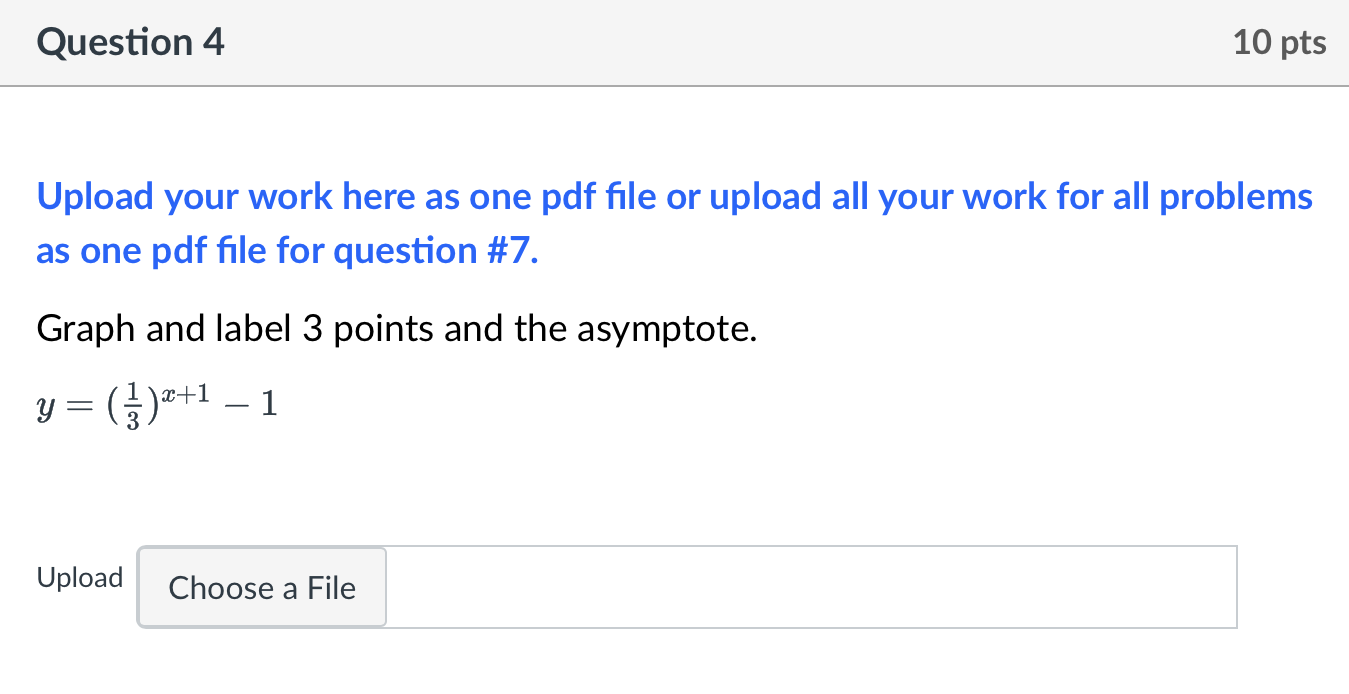Click the Upload label
The image size is (1349, 694).
click(79, 577)
